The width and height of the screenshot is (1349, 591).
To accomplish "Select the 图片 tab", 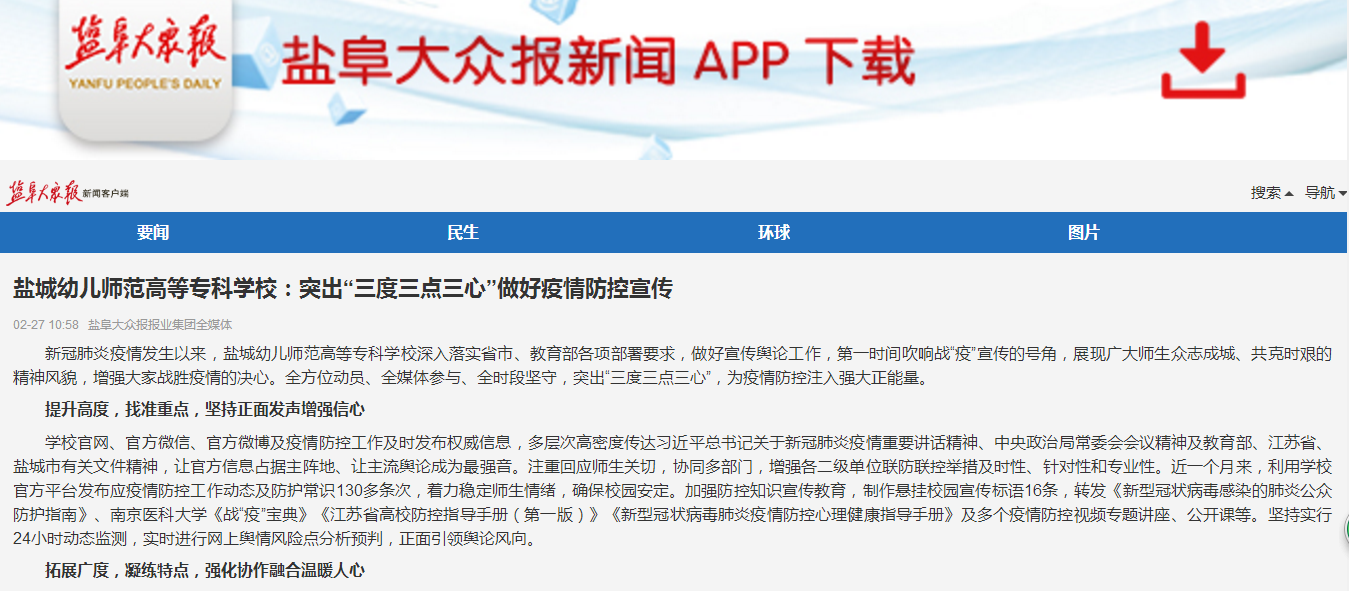I will coord(1084,233).
